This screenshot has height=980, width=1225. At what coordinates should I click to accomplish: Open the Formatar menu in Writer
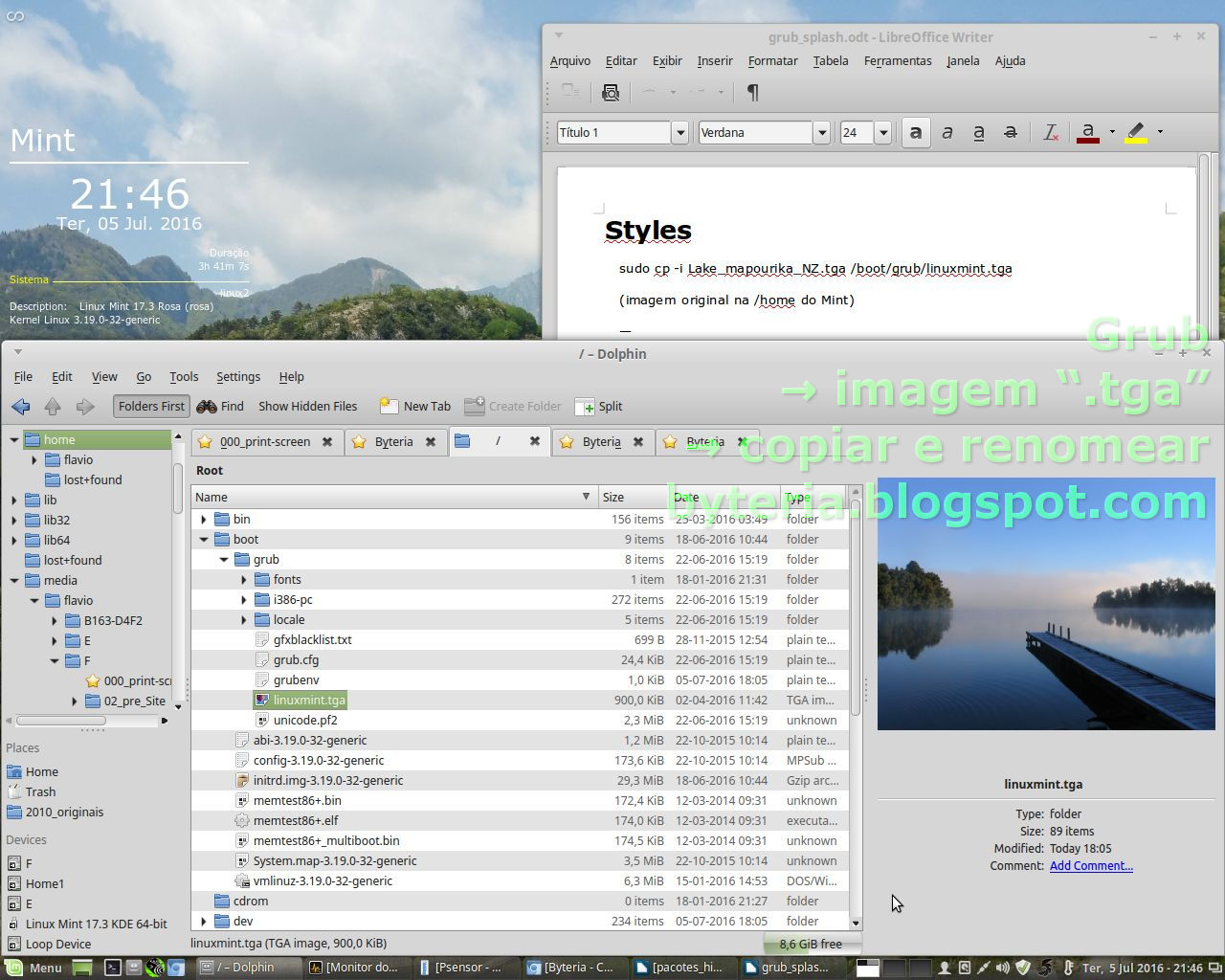(771, 60)
